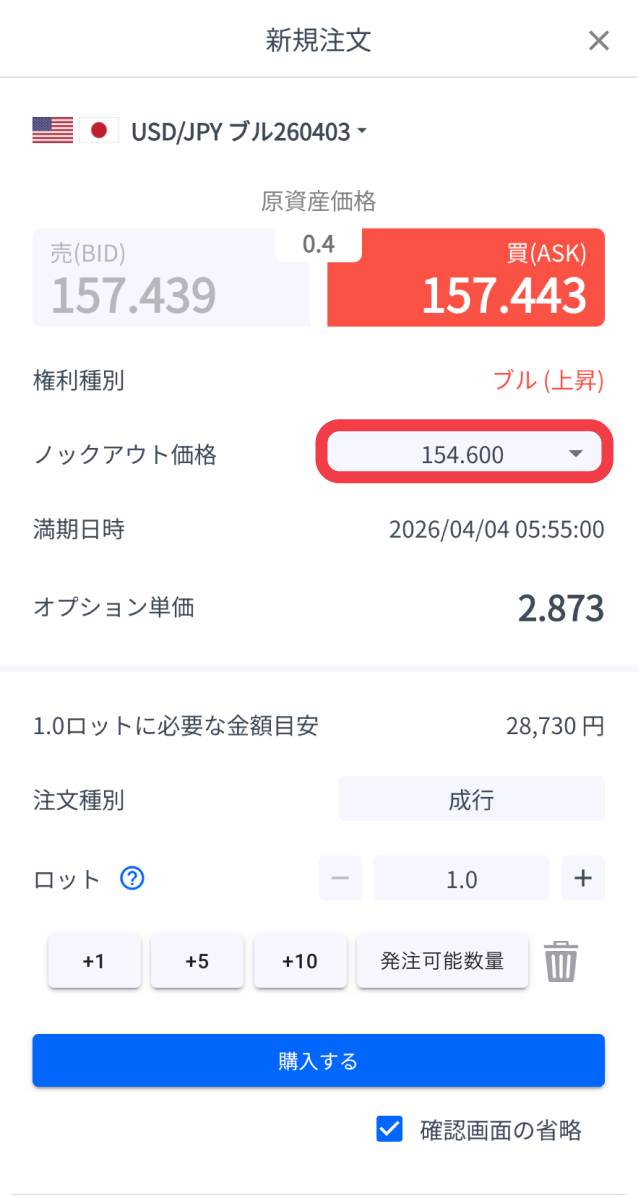Image resolution: width=638 pixels, height=1196 pixels.
Task: Clear the lot amount with the trash icon
Action: [x=561, y=961]
